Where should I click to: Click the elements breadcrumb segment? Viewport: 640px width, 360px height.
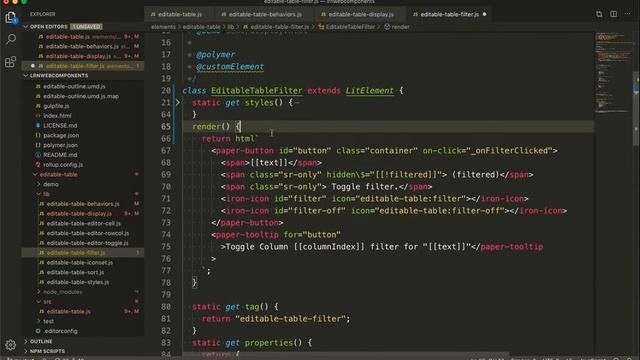163,27
